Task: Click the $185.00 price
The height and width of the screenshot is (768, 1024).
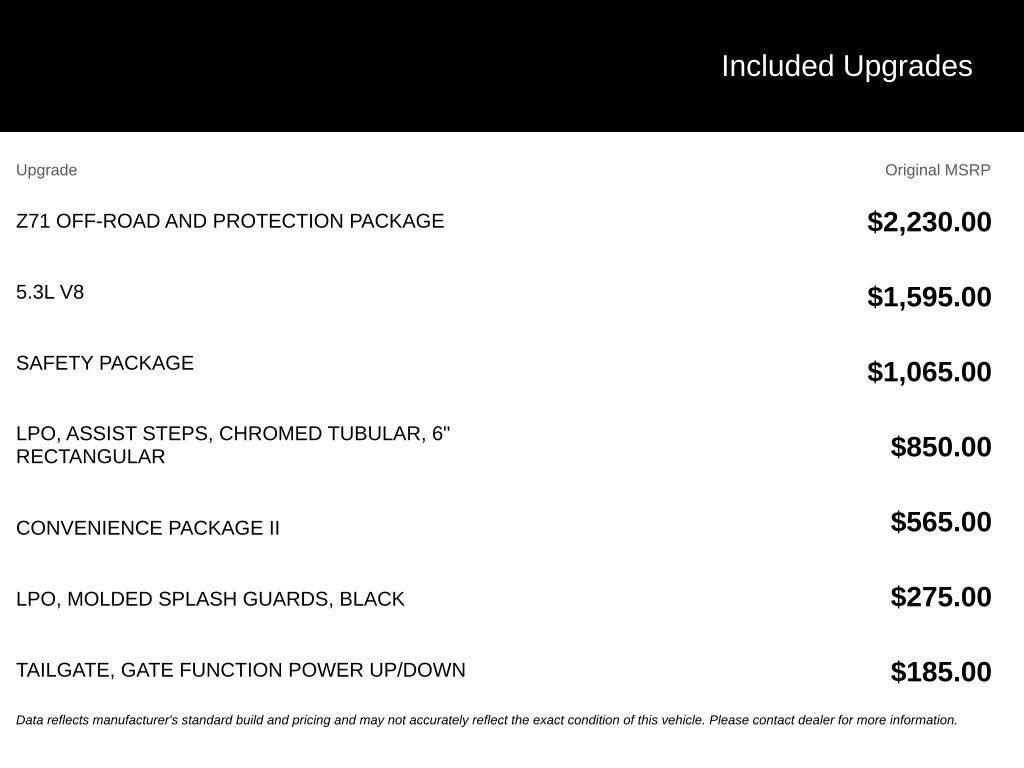Action: (940, 673)
